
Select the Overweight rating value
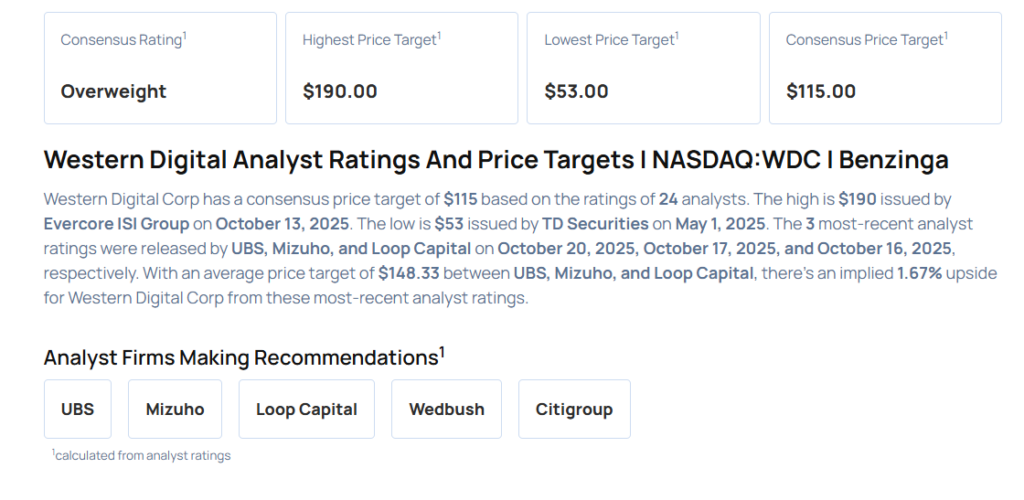tap(113, 91)
